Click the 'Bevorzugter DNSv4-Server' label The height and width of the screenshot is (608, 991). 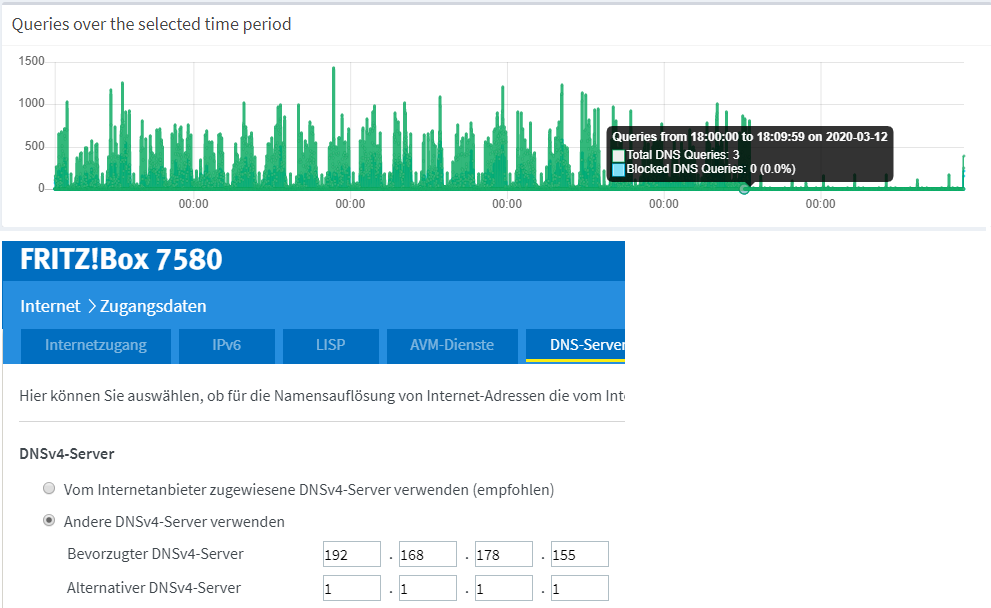click(x=155, y=554)
